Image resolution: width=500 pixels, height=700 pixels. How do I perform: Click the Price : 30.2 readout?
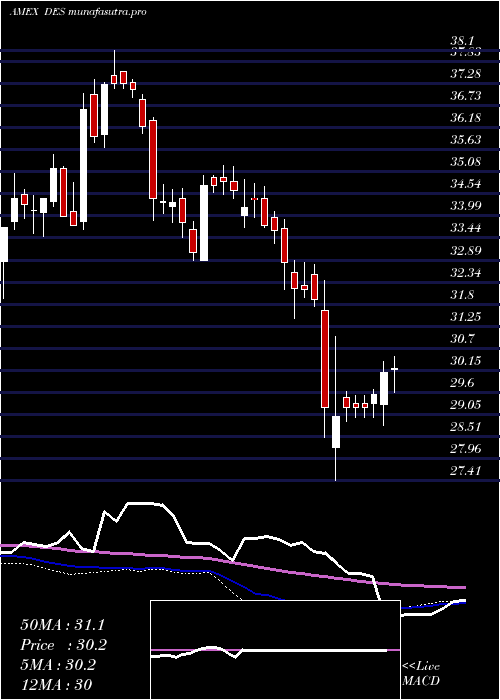pos(63,645)
